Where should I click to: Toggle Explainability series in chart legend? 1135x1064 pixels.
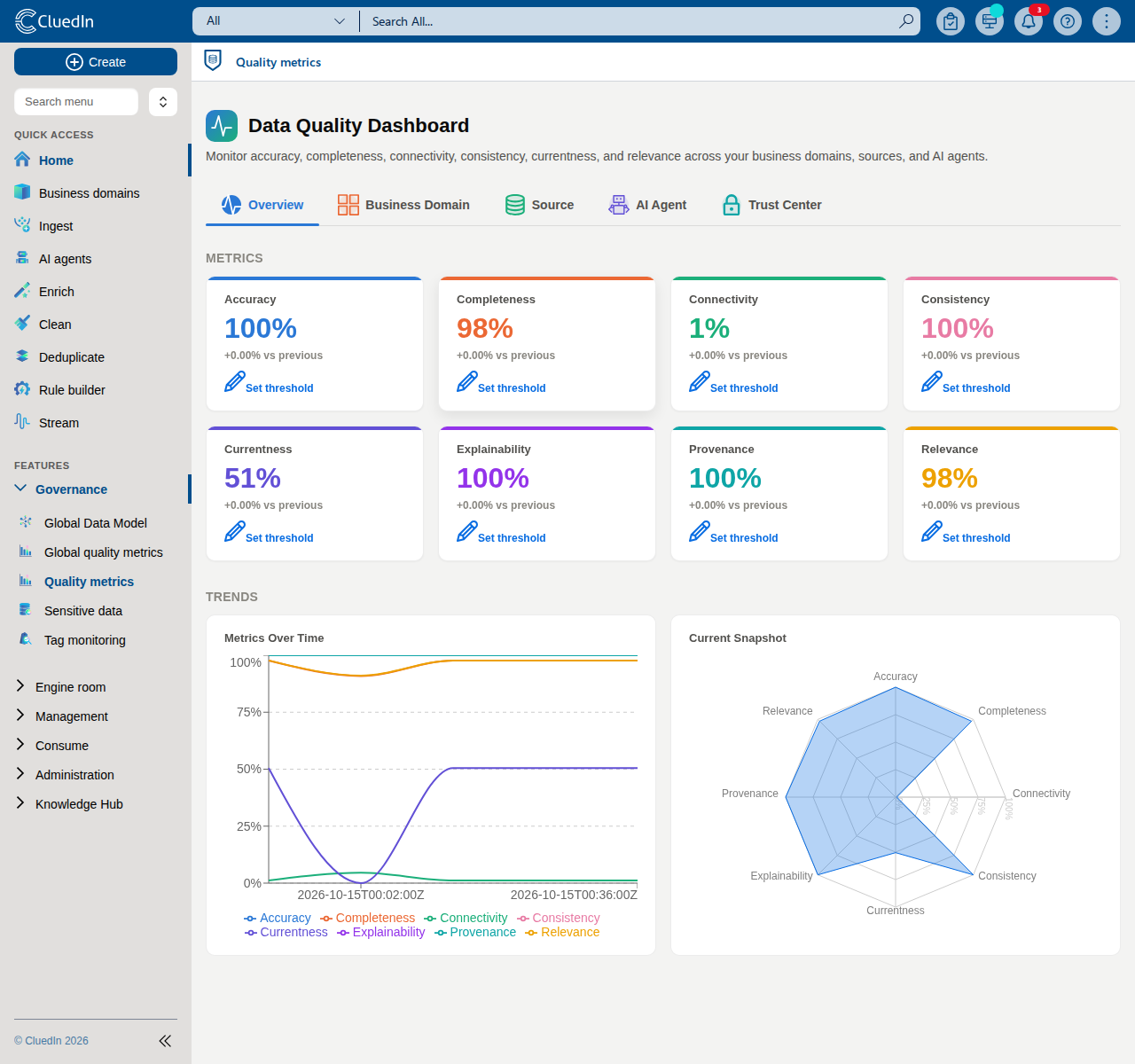pyautogui.click(x=381, y=932)
